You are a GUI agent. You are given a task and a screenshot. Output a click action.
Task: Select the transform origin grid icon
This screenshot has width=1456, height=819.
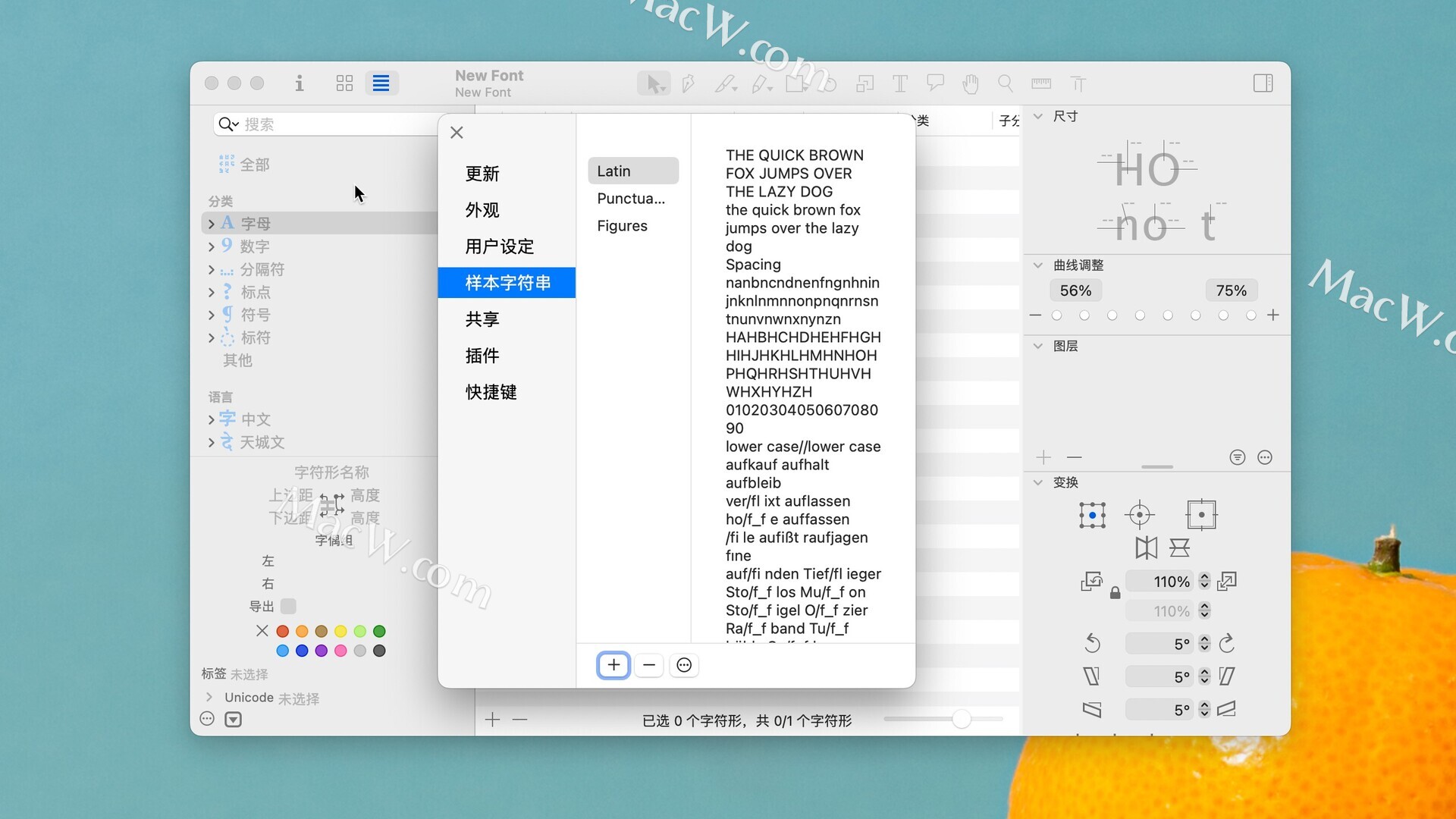[1092, 515]
